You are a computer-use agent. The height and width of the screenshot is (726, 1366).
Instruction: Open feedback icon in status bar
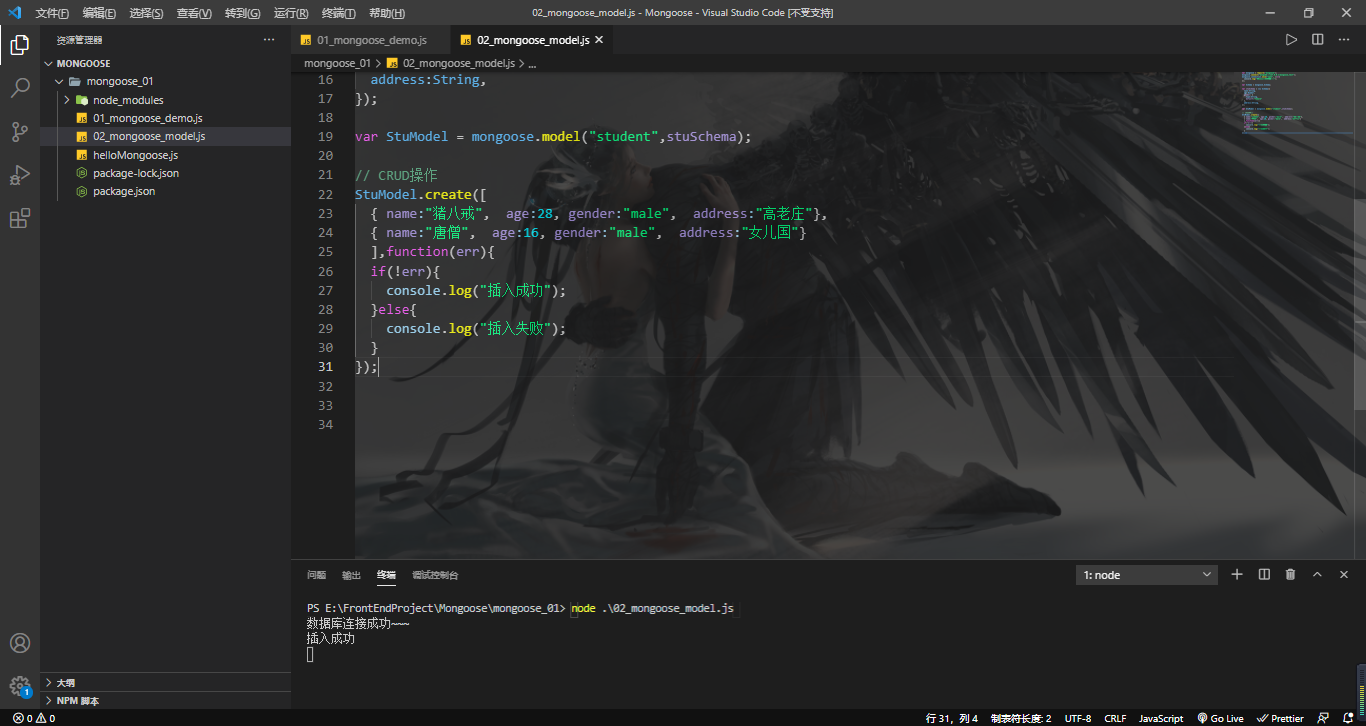click(x=1324, y=718)
